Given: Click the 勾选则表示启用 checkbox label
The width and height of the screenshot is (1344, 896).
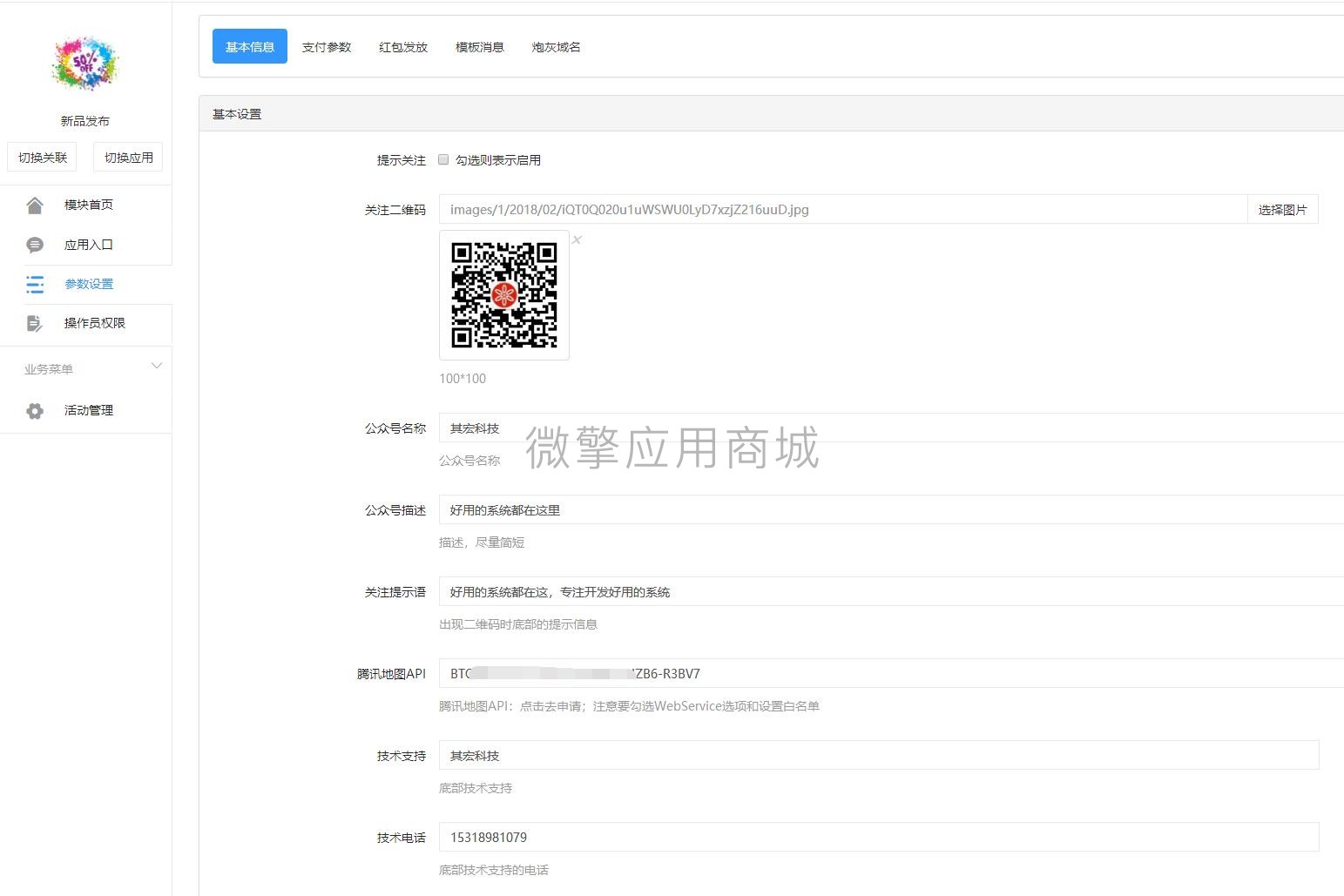Looking at the screenshot, I should [498, 160].
